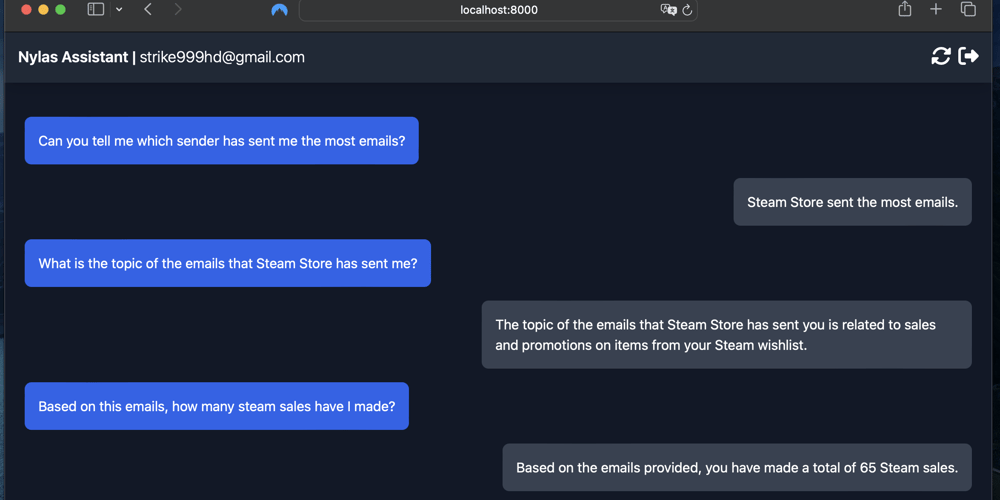
Task: Click the logout icon in header
Action: click(968, 56)
